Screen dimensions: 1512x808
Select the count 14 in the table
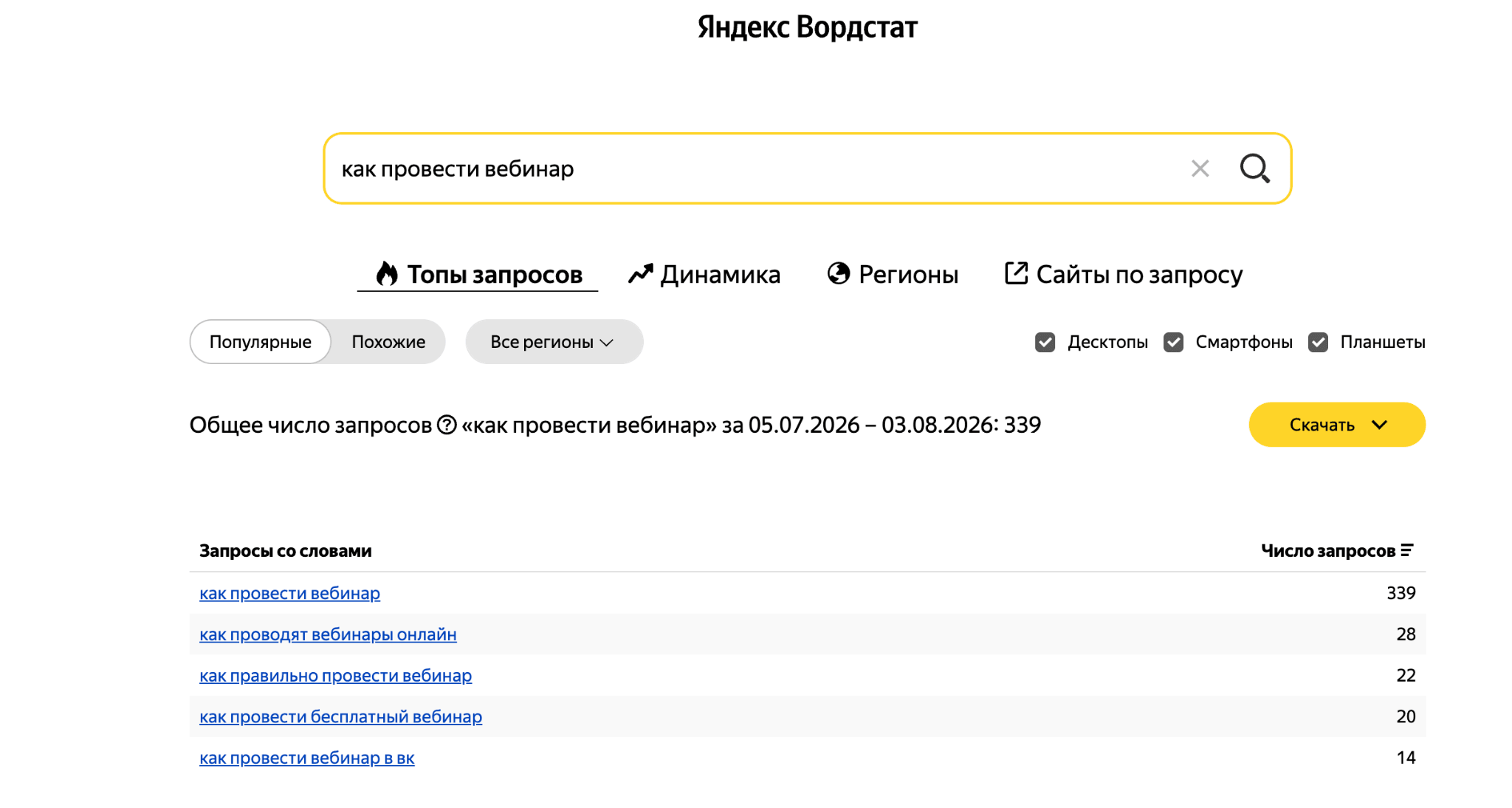coord(1406,758)
